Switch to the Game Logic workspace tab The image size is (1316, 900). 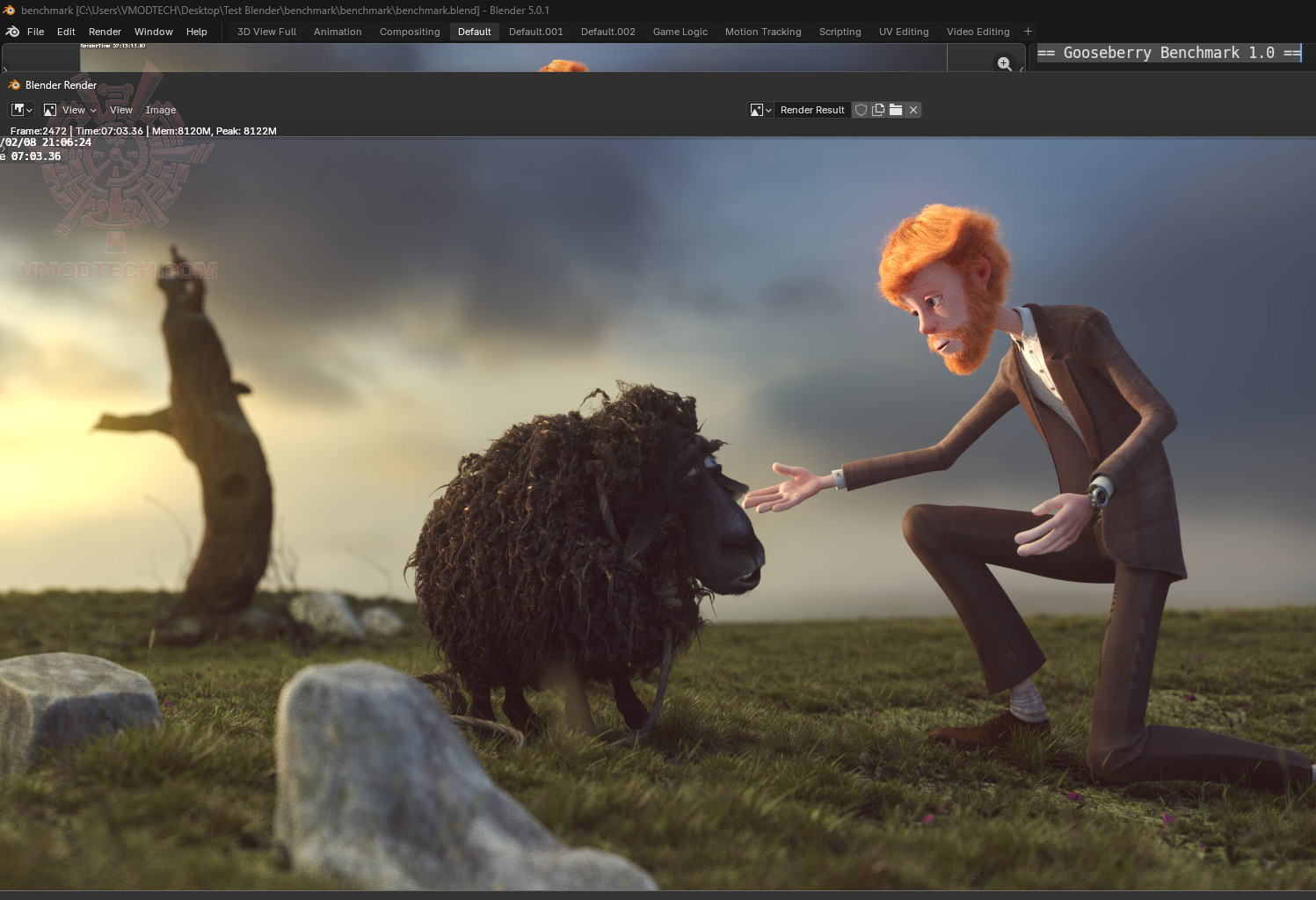point(680,32)
